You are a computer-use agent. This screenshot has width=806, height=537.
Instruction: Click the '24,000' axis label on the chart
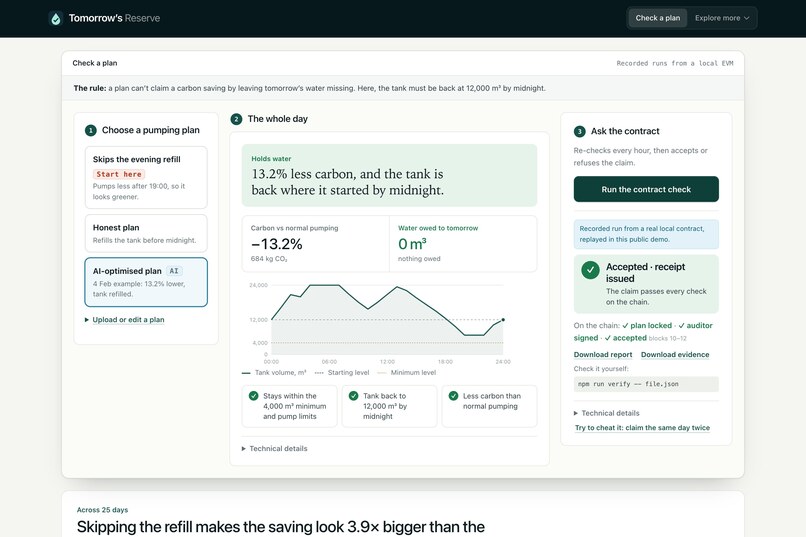[x=259, y=285]
